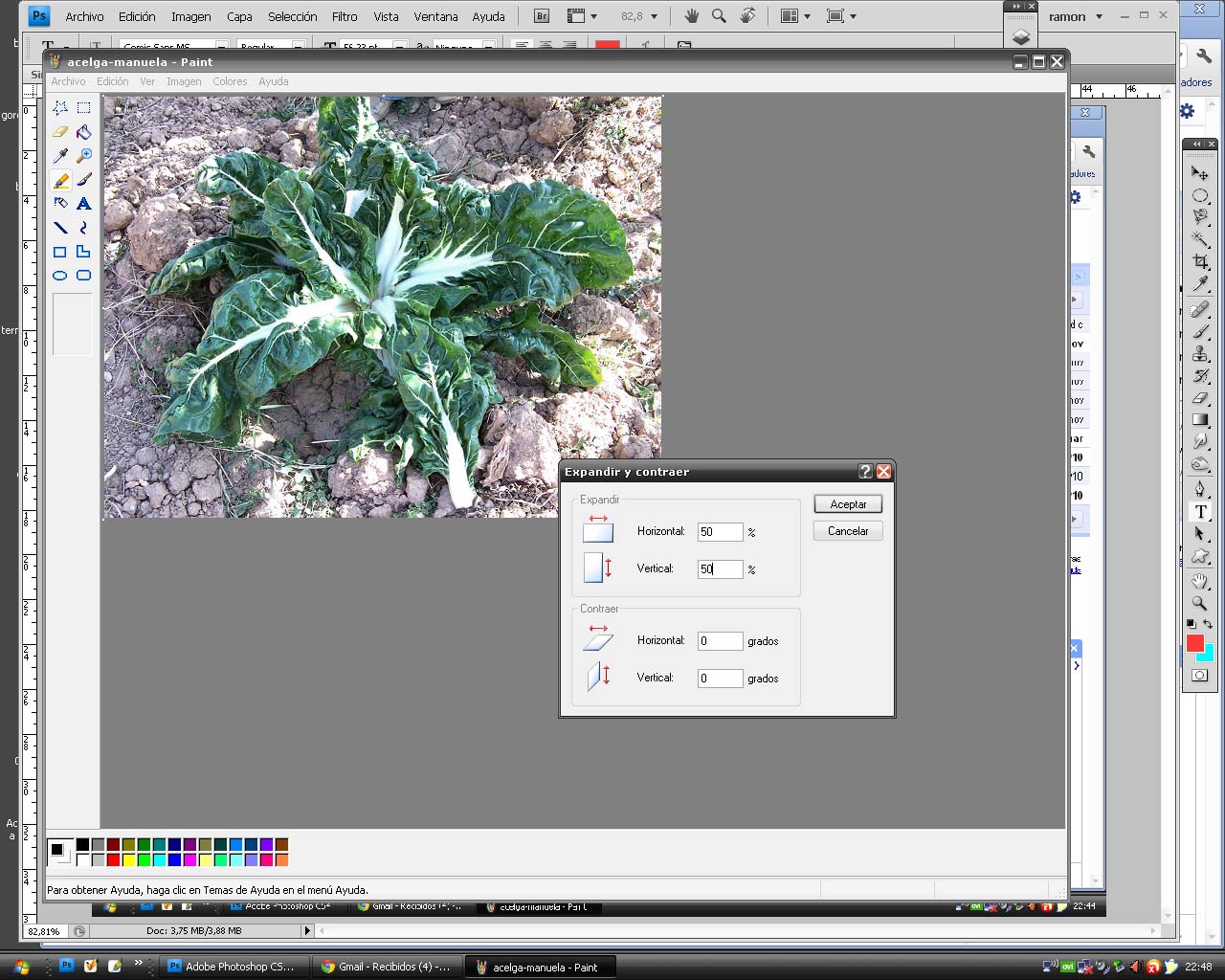This screenshot has height=980, width=1225.
Task: Select Photoshop's Pen tool
Action: [1199, 489]
